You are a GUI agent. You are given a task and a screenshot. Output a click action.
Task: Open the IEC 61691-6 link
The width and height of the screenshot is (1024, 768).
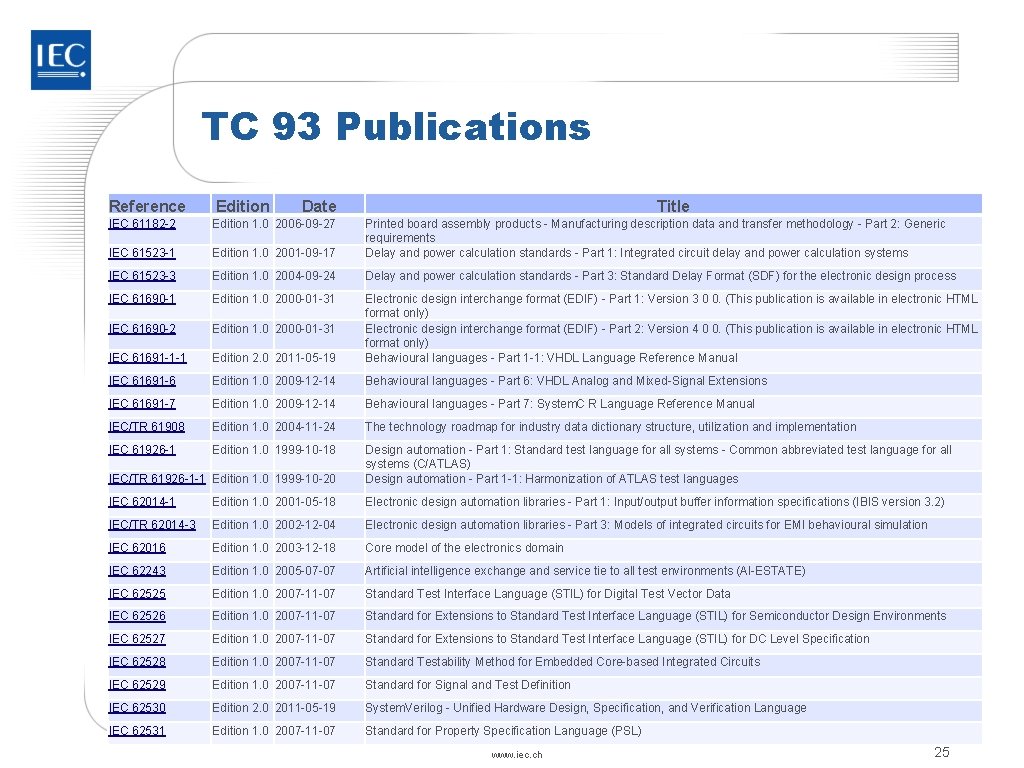tap(142, 381)
